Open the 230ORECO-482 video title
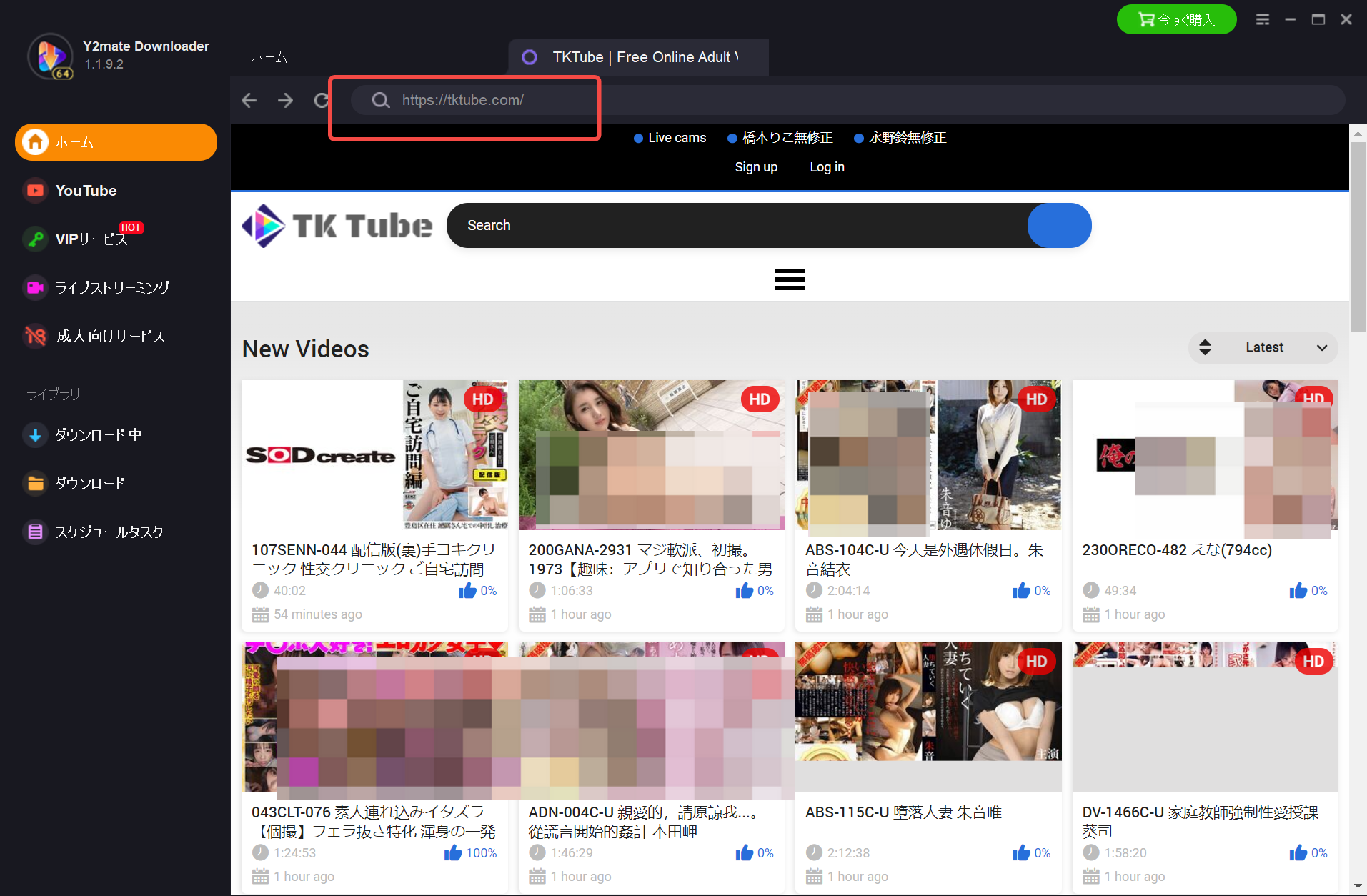The width and height of the screenshot is (1367, 896). 1177,550
